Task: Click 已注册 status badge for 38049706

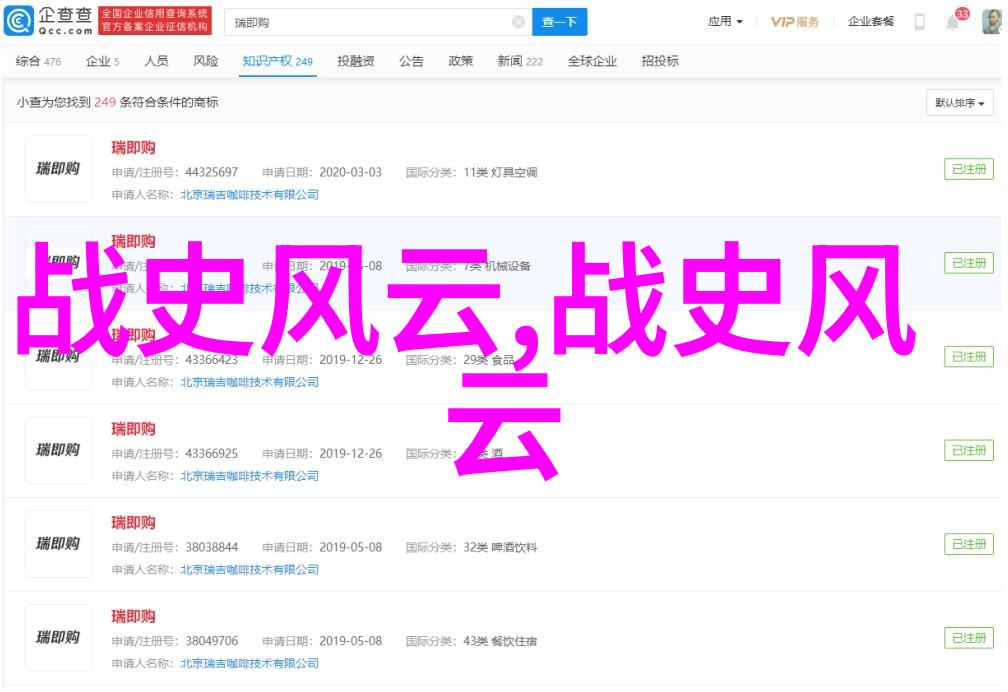Action: tap(969, 638)
